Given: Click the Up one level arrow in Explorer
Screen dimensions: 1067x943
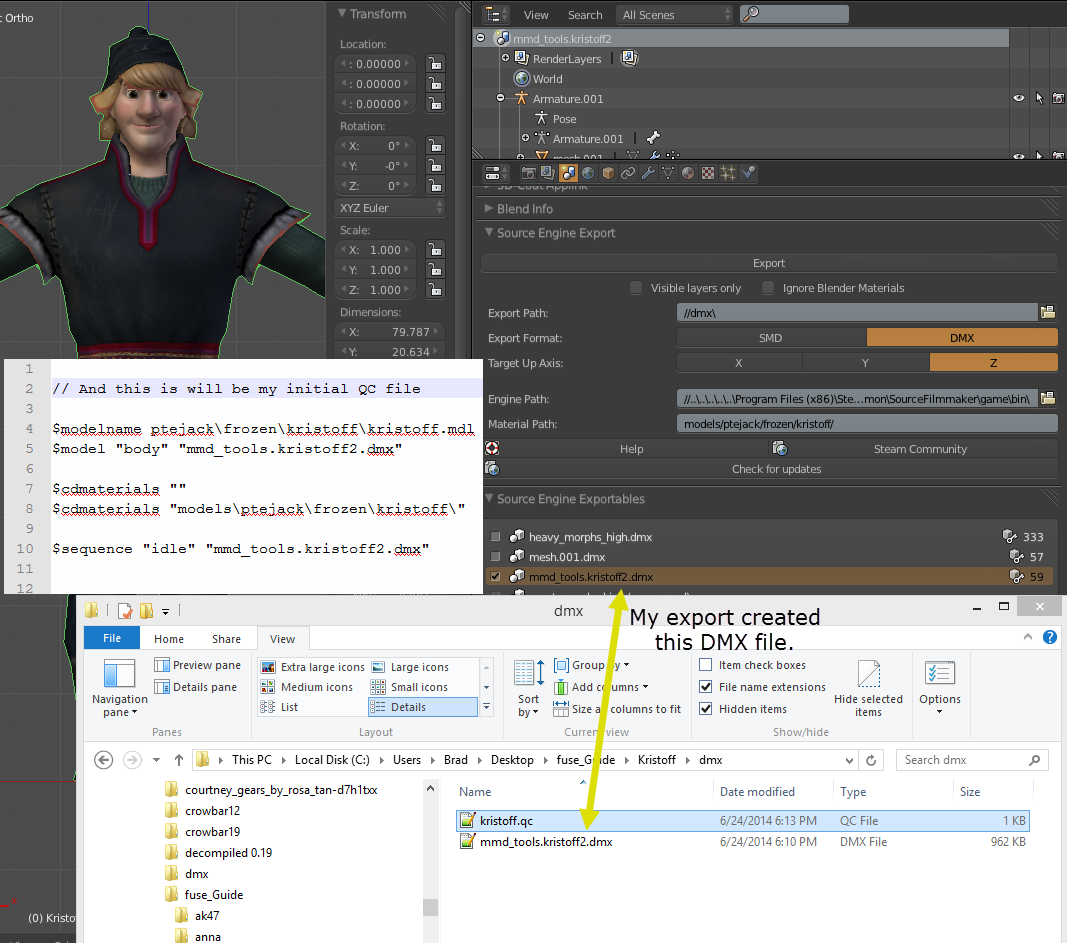Looking at the screenshot, I should (x=178, y=759).
